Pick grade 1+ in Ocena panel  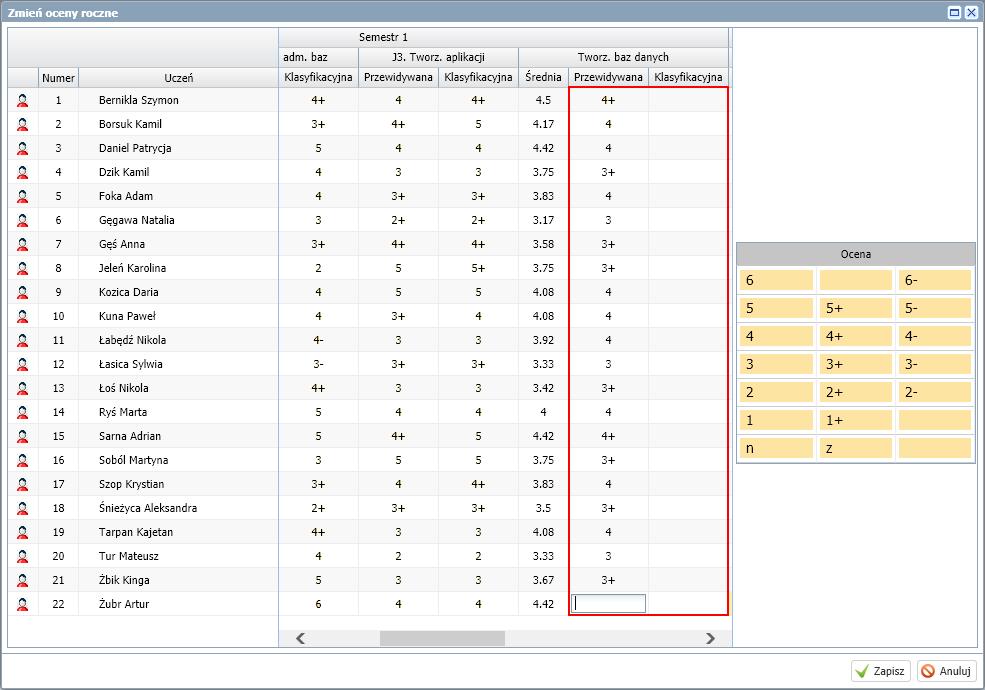[x=856, y=420]
